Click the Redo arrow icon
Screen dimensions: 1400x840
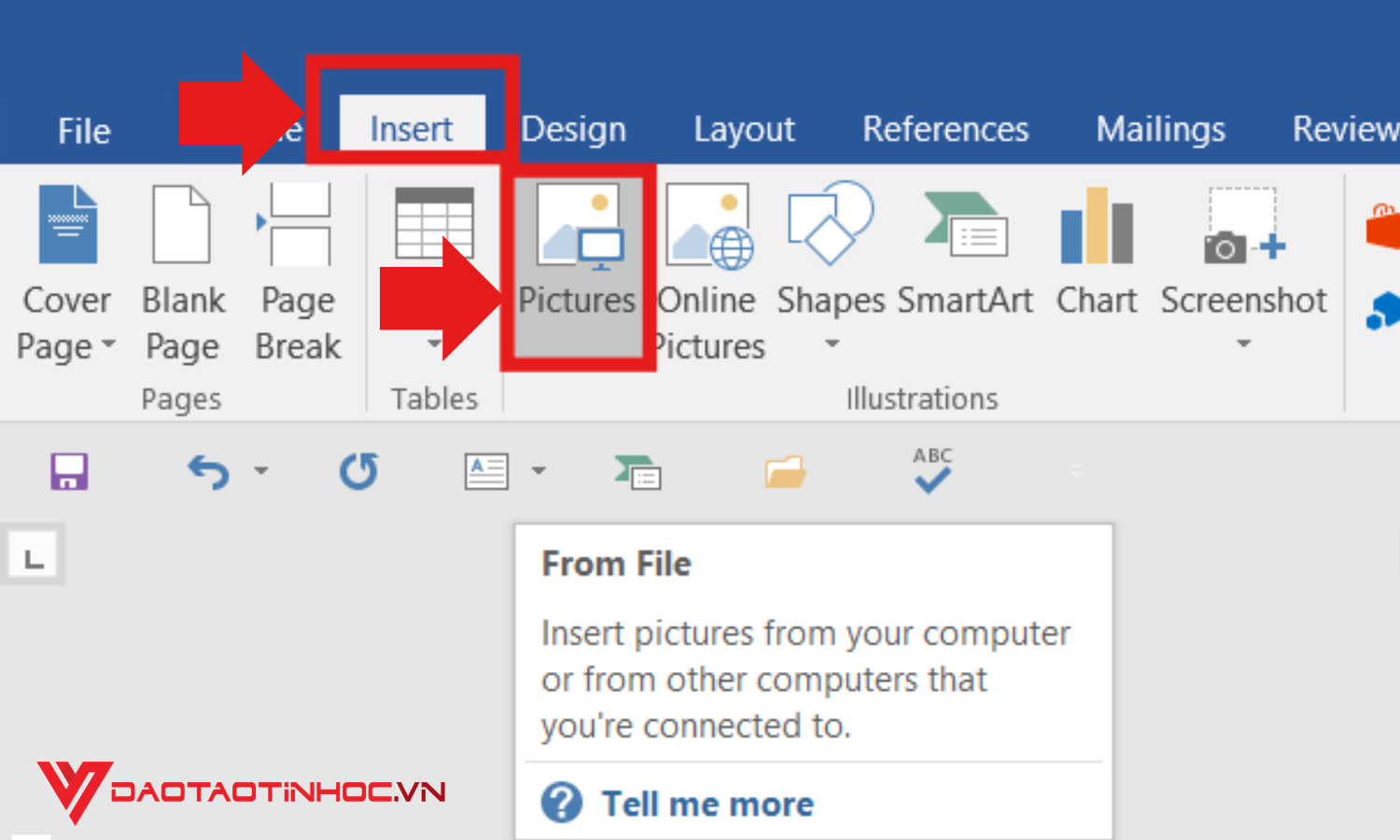click(x=358, y=471)
